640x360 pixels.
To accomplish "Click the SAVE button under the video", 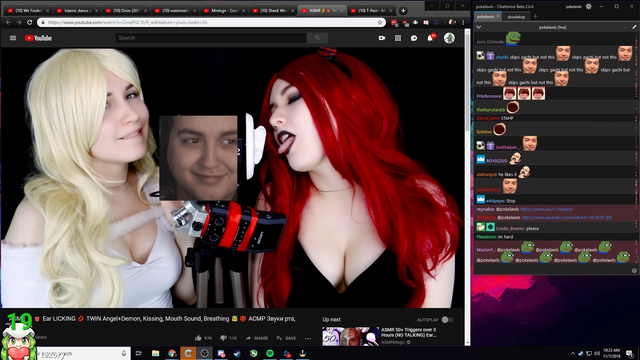I will (287, 338).
